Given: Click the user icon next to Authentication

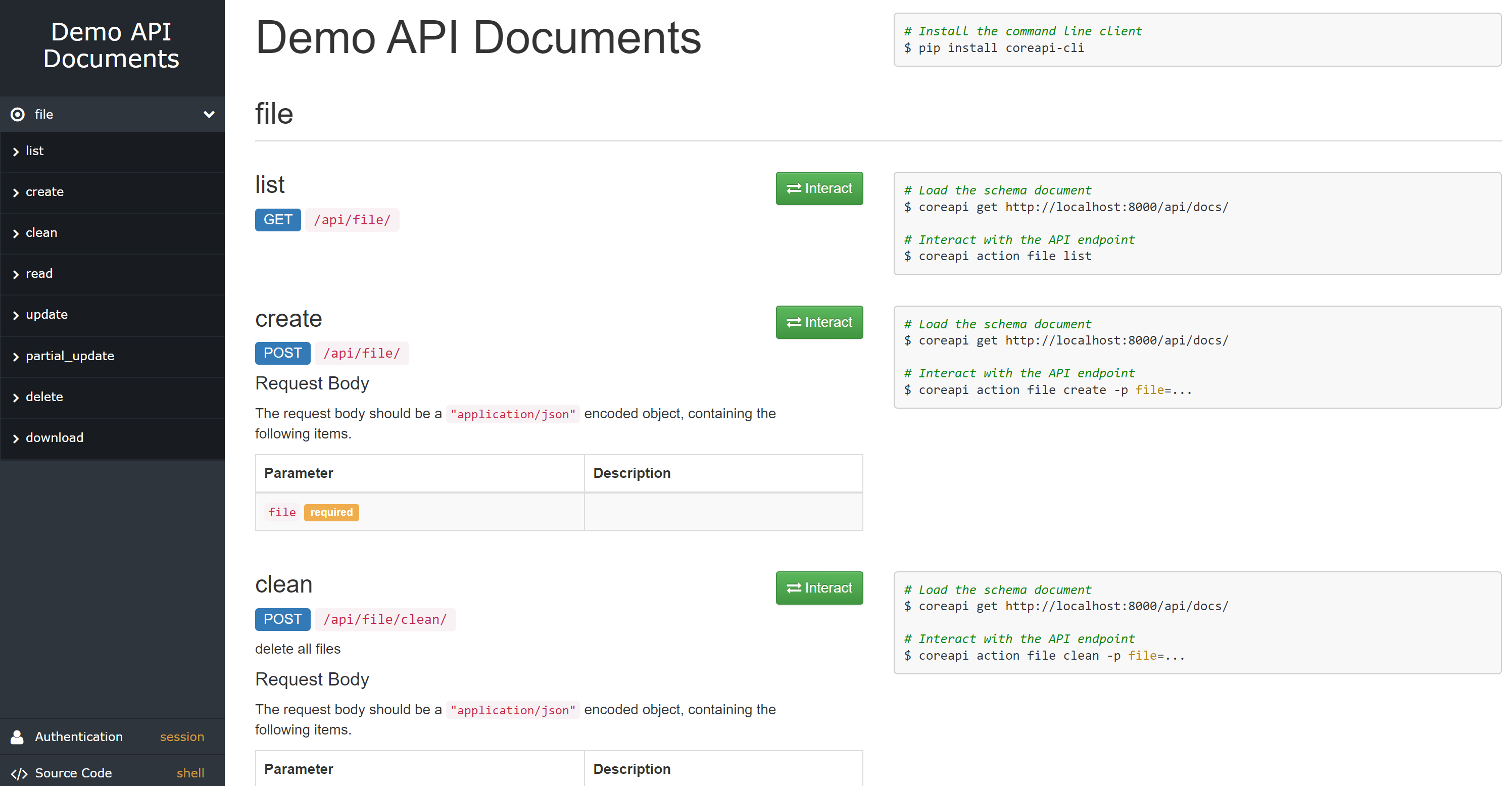Looking at the screenshot, I should [x=18, y=736].
